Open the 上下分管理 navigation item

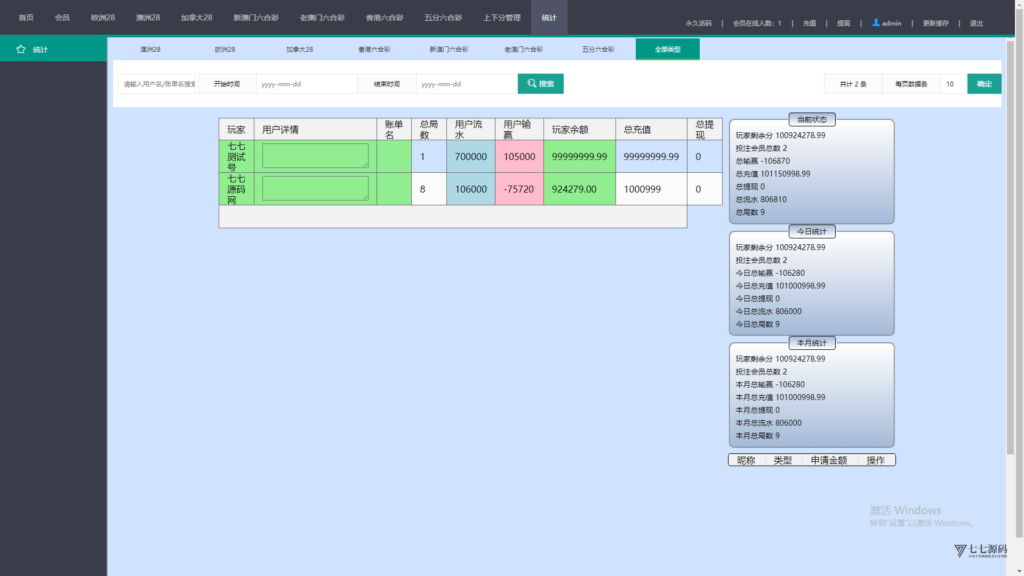pyautogui.click(x=501, y=18)
